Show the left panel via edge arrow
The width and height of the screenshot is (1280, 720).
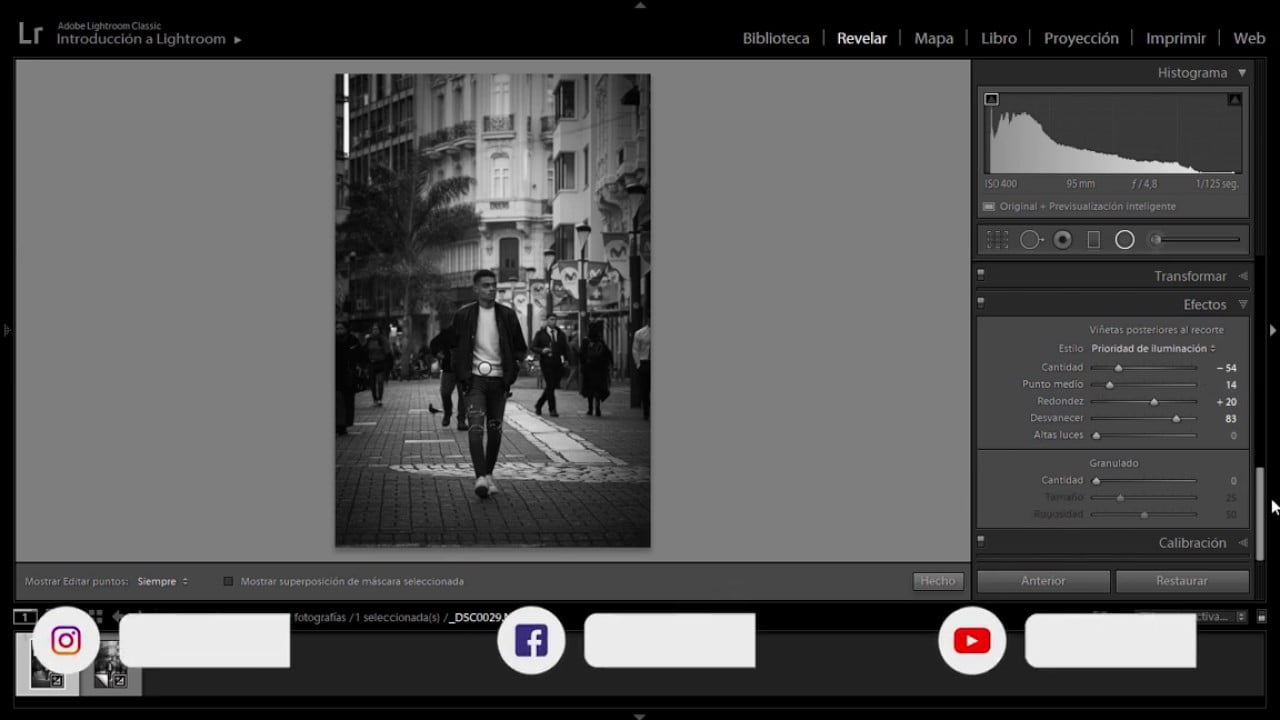tap(6, 329)
